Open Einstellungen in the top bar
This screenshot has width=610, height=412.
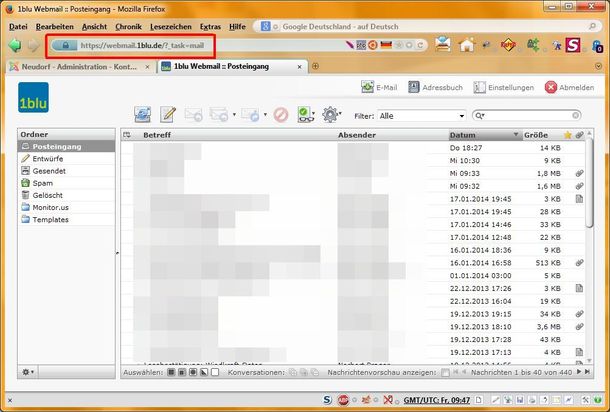(x=502, y=88)
